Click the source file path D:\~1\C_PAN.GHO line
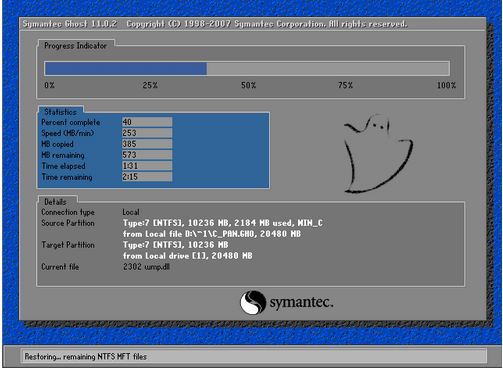Viewport: 503px width, 373px height. coord(212,234)
